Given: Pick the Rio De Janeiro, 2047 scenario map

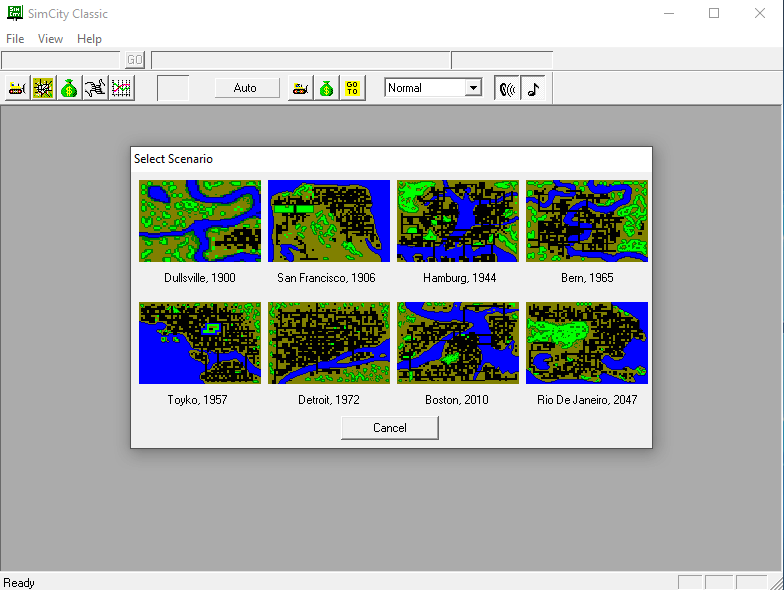Looking at the screenshot, I should [586, 343].
